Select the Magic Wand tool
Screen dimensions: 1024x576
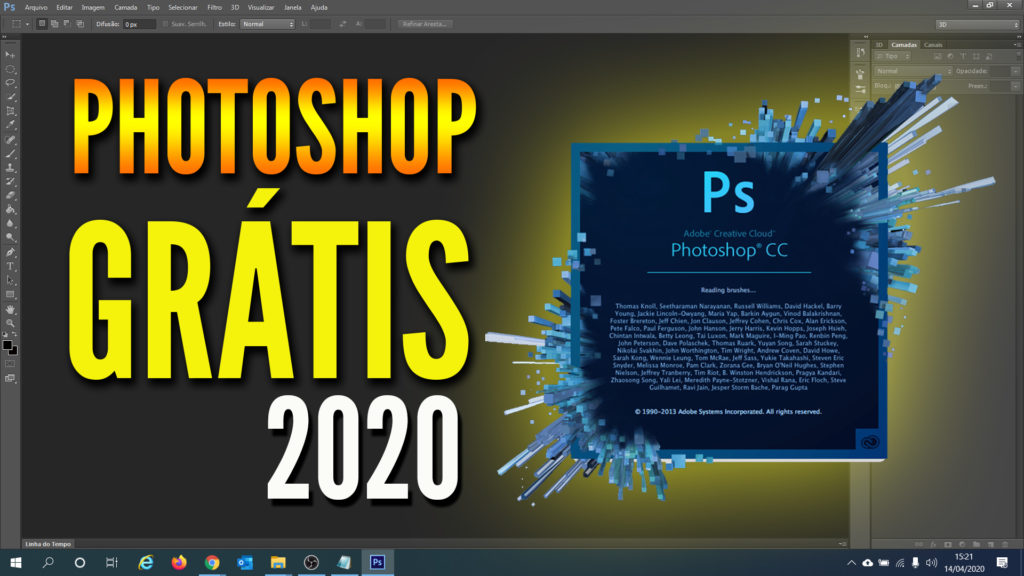tap(10, 97)
